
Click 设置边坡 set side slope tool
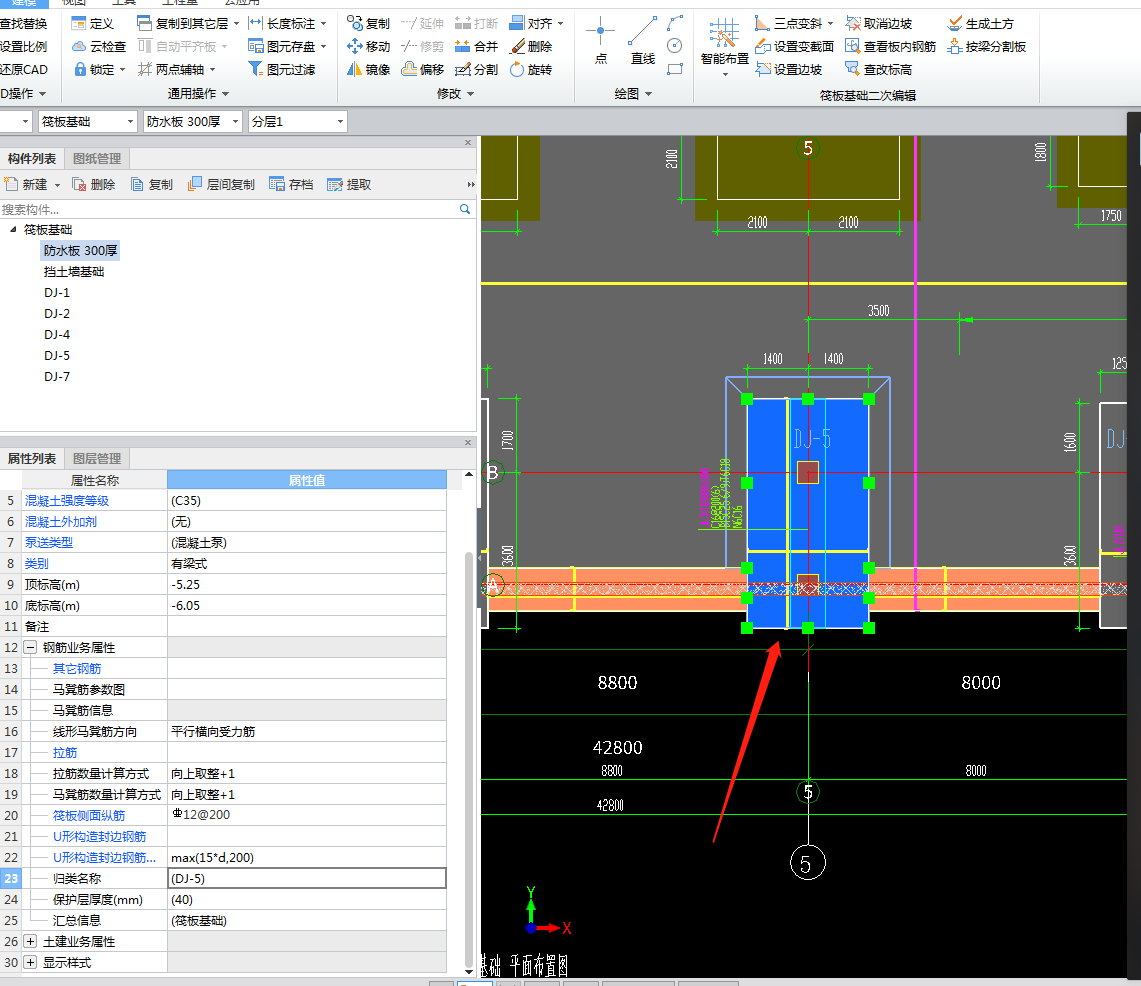point(789,69)
